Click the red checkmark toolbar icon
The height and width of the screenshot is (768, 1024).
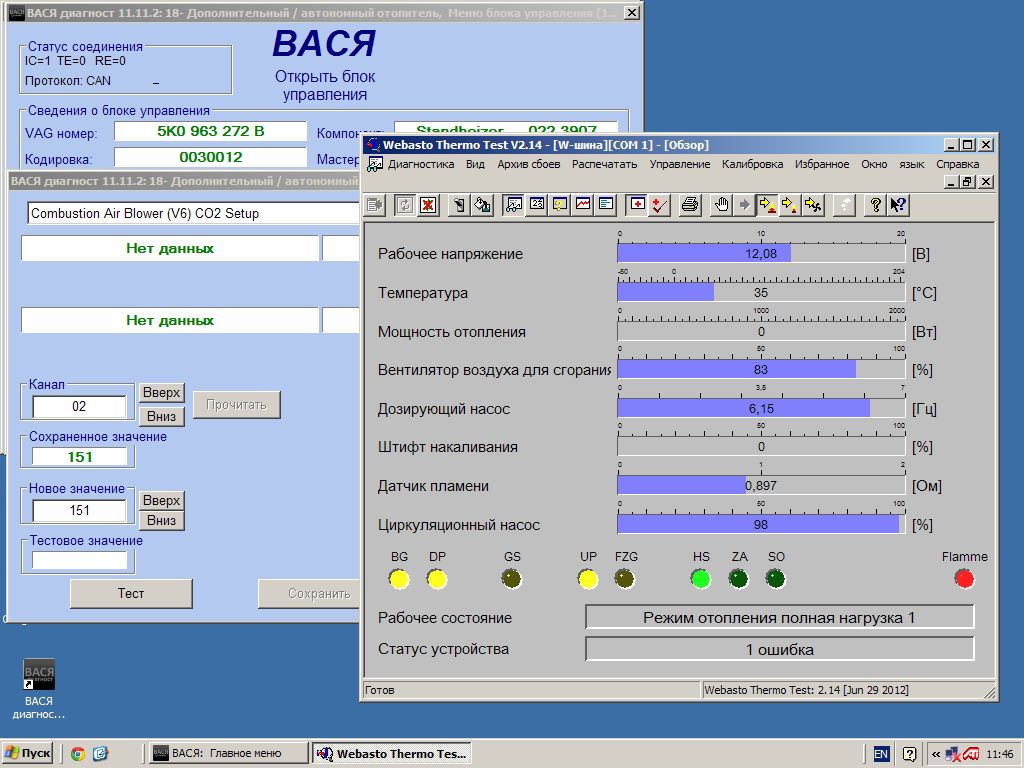point(660,205)
